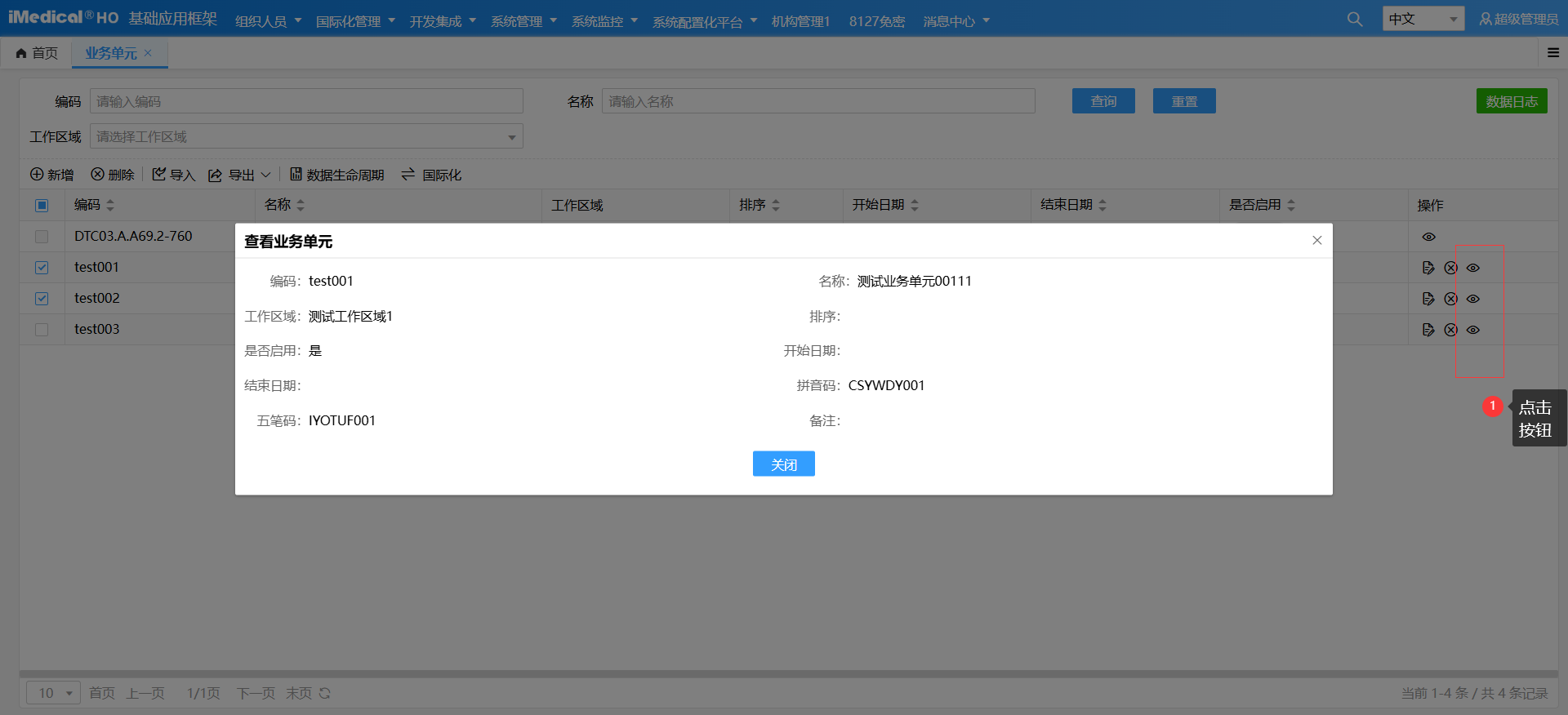Click the 国际化 toolbar button
This screenshot has width=1568, height=715.
431,175
